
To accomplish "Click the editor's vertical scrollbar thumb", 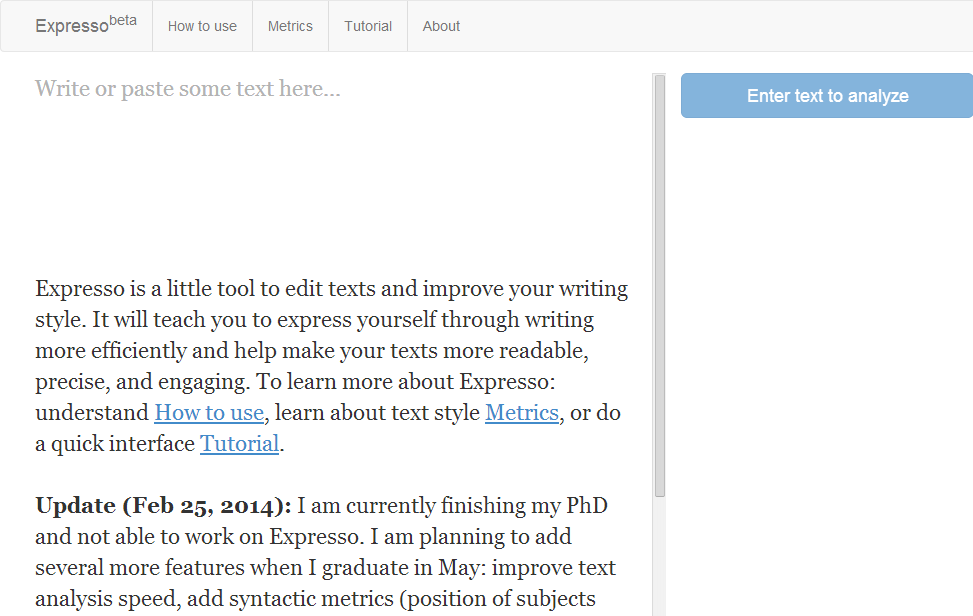I will pyautogui.click(x=659, y=285).
